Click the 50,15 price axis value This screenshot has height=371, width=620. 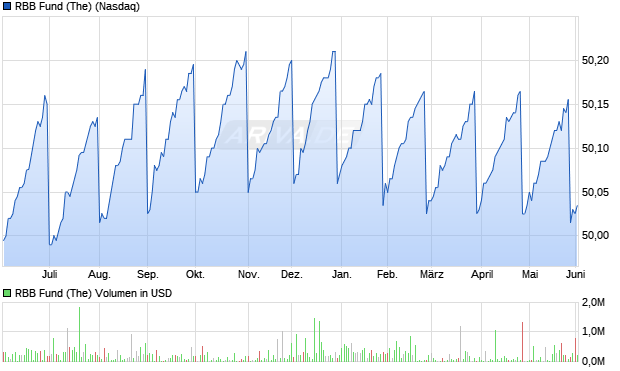pos(595,104)
